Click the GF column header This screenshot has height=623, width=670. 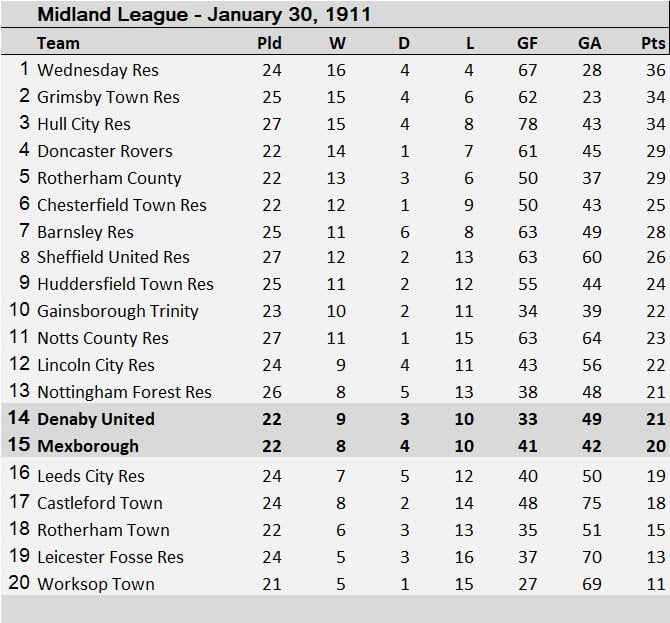(527, 43)
